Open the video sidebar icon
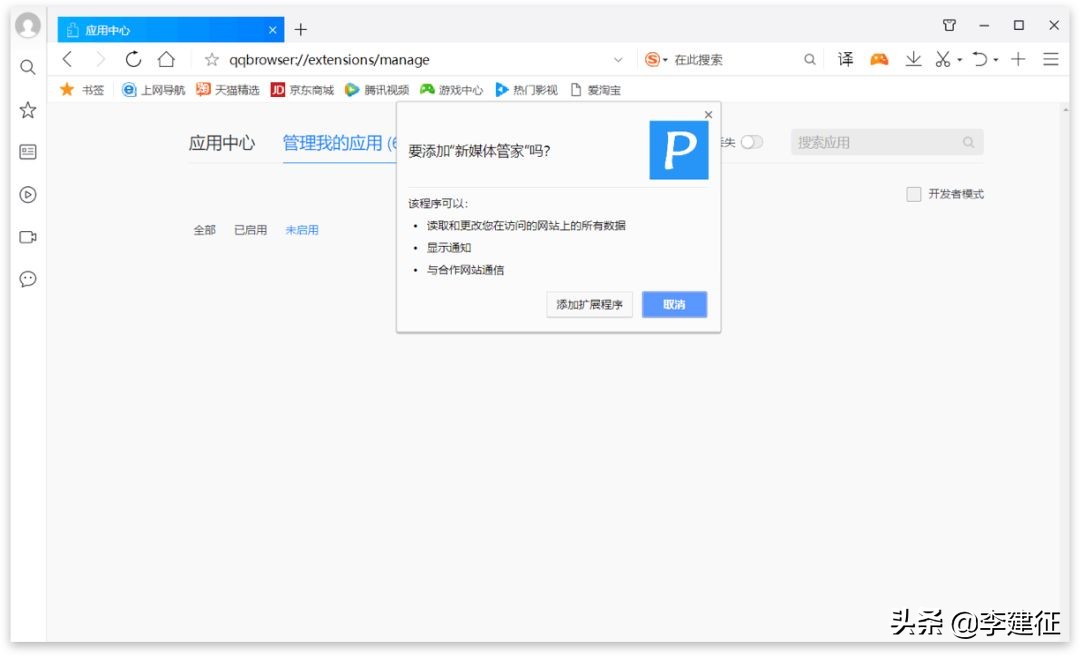The image size is (1080, 656). coord(27,195)
